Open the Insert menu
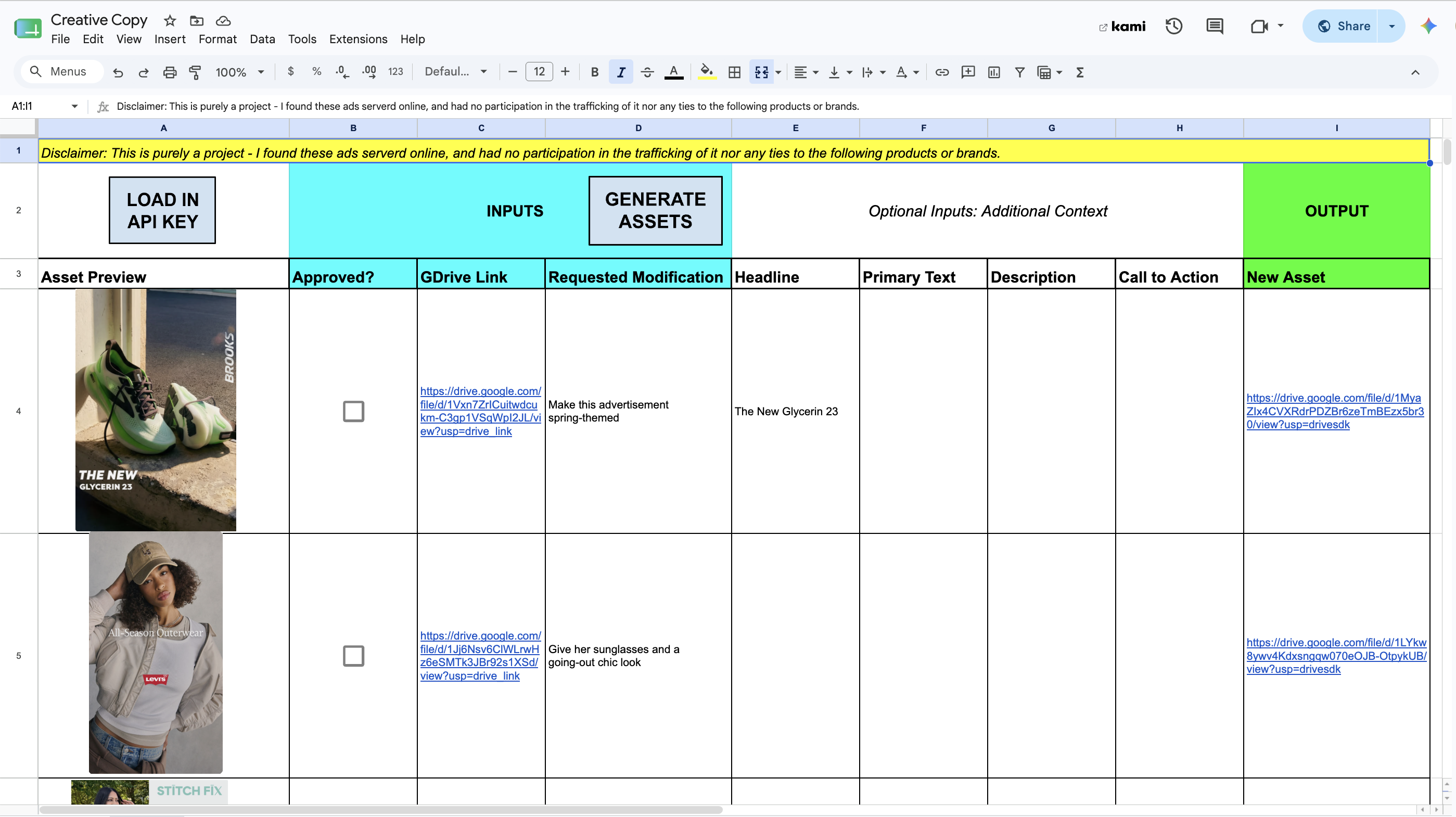The image size is (1456, 817). (170, 39)
